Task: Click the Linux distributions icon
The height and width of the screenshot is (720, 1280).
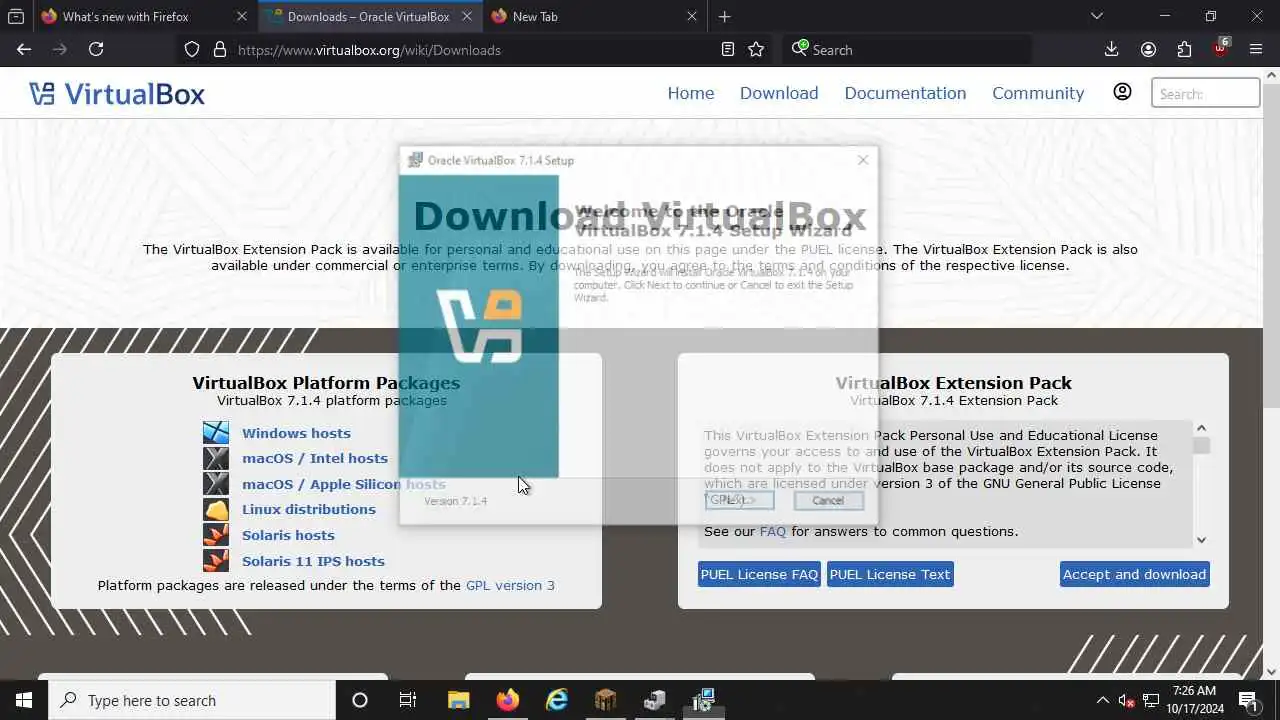Action: [x=216, y=509]
